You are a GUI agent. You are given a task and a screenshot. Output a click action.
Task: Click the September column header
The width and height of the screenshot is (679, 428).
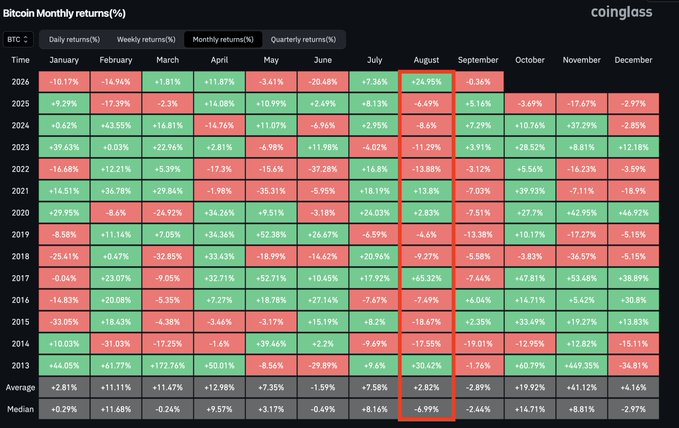click(478, 60)
